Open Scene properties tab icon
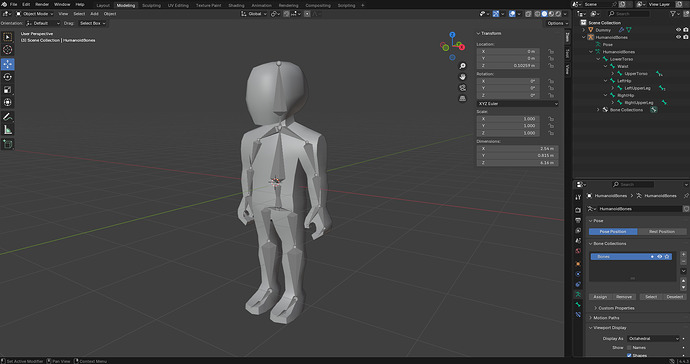This screenshot has height=364, width=690. click(578, 241)
